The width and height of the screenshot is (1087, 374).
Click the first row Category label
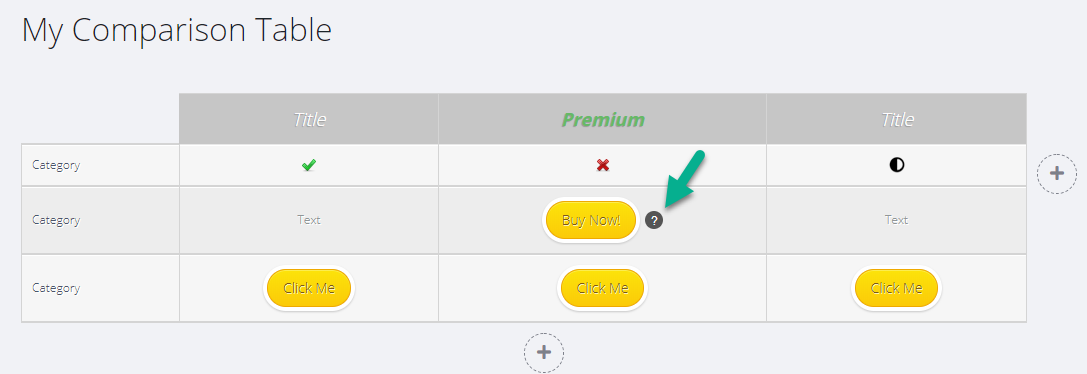pos(56,165)
